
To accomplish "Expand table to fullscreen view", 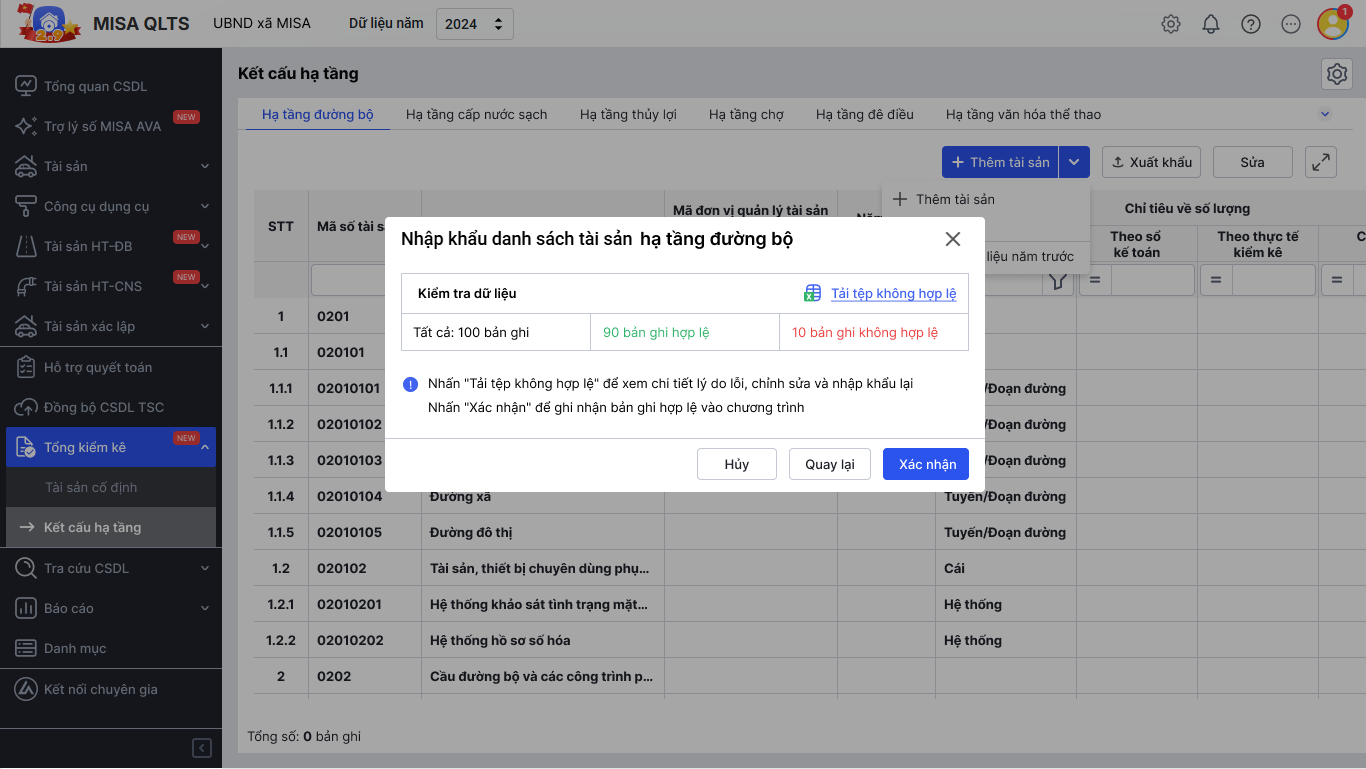I will (x=1321, y=162).
